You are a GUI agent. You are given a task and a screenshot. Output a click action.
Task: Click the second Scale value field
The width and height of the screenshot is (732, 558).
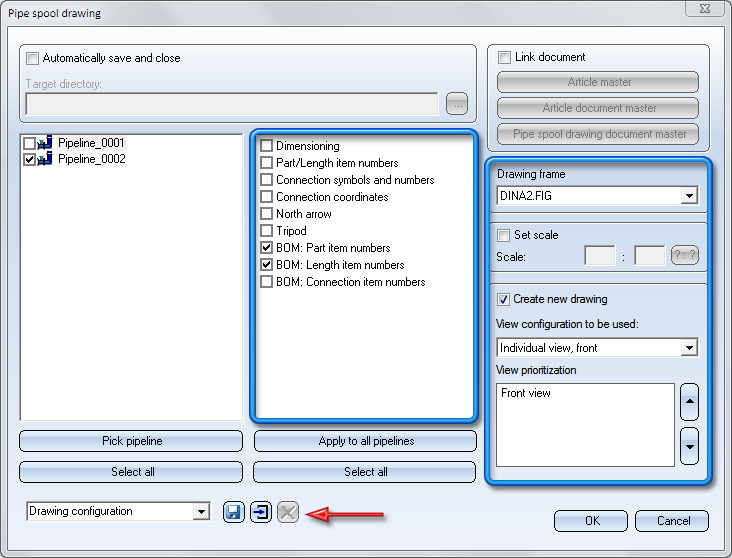pos(650,255)
